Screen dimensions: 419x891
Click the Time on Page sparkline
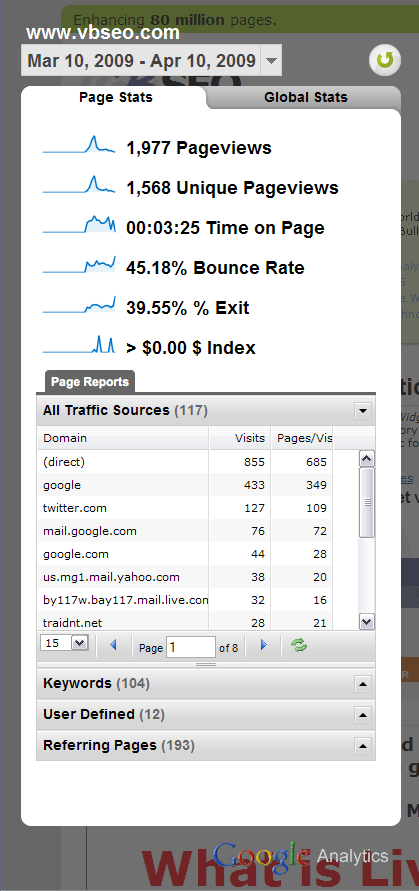pyautogui.click(x=79, y=225)
